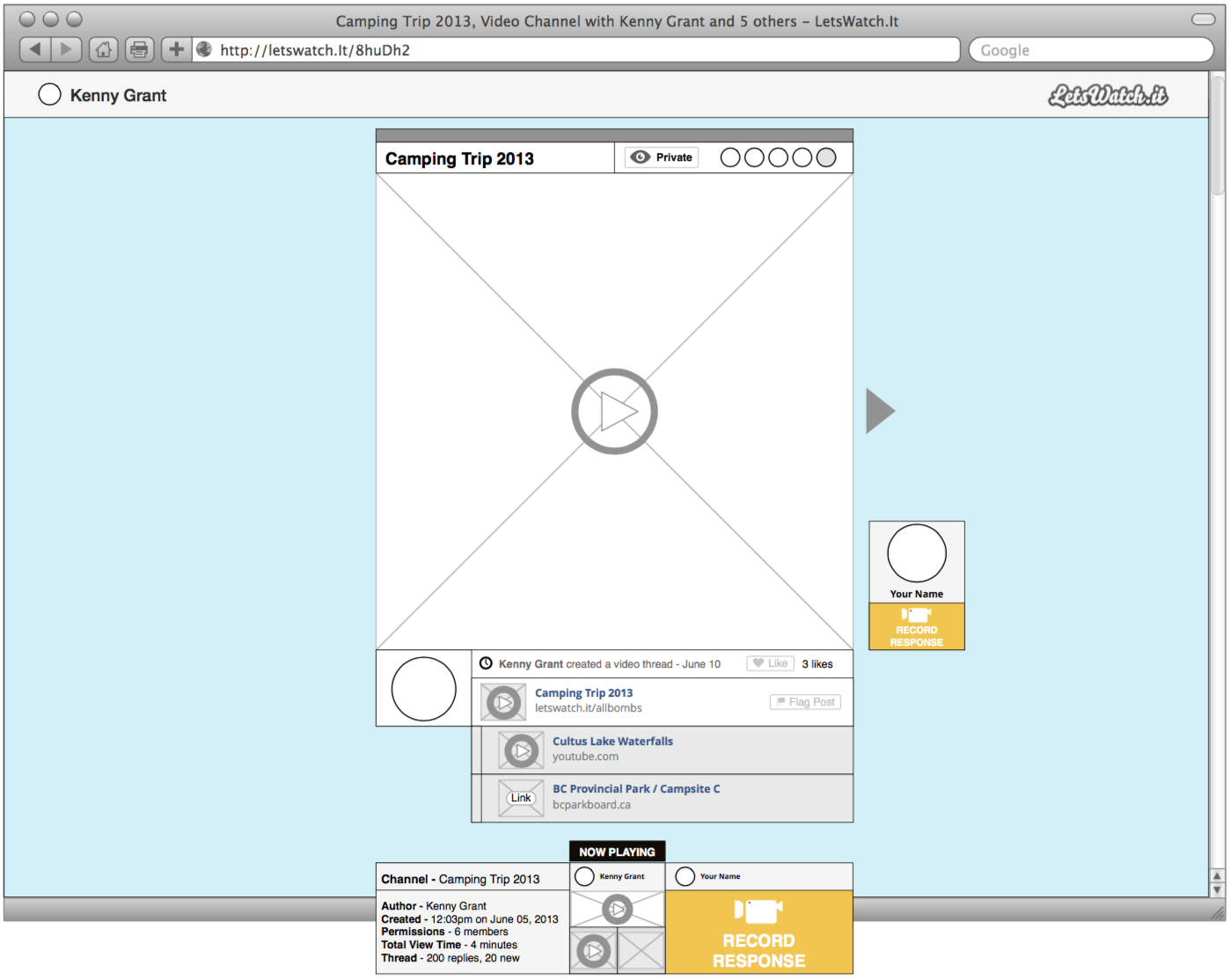
Task: Click the LetsWatch.it logo
Action: 1108,95
